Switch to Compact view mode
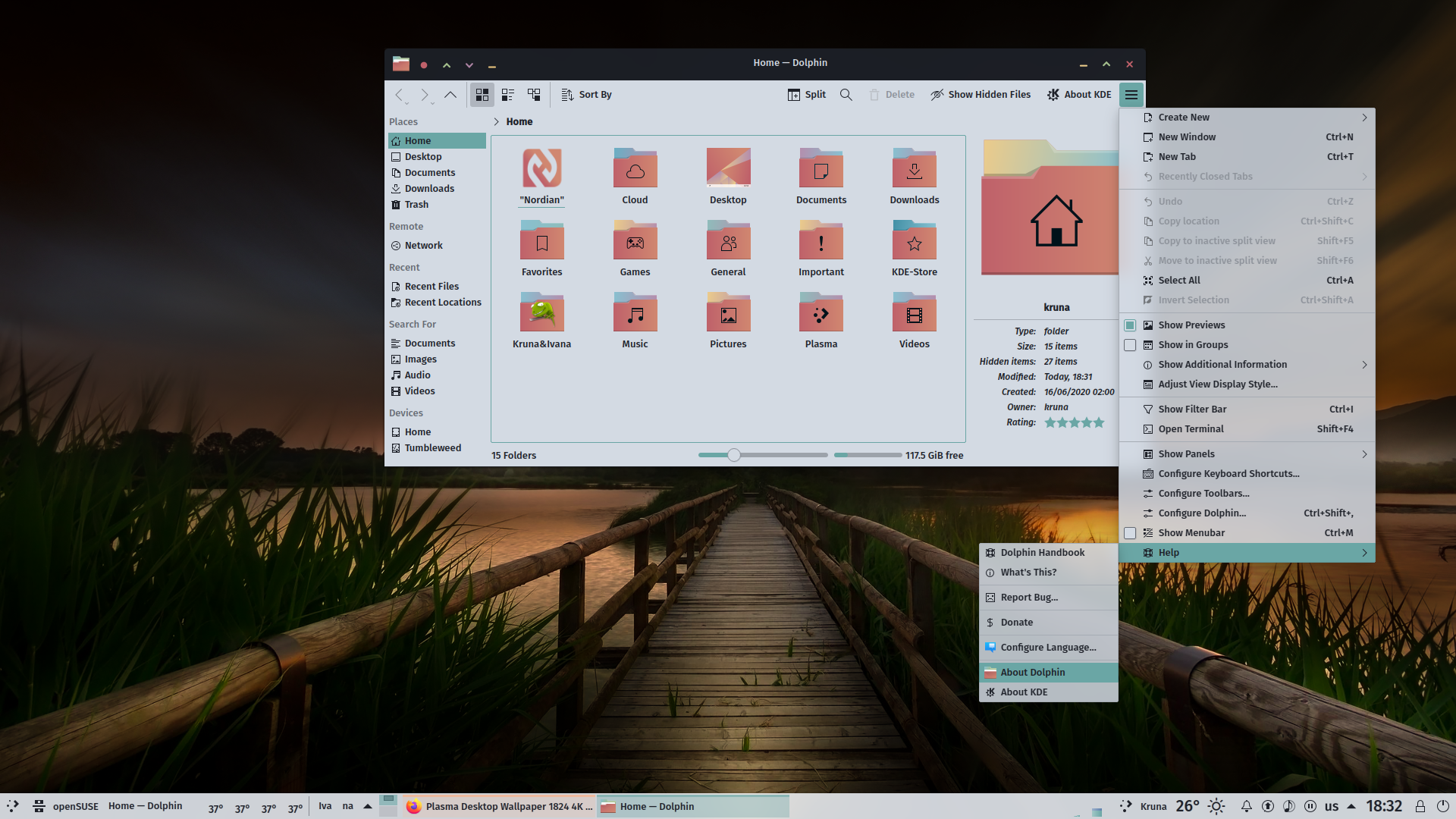This screenshot has height=819, width=1456. (x=508, y=95)
